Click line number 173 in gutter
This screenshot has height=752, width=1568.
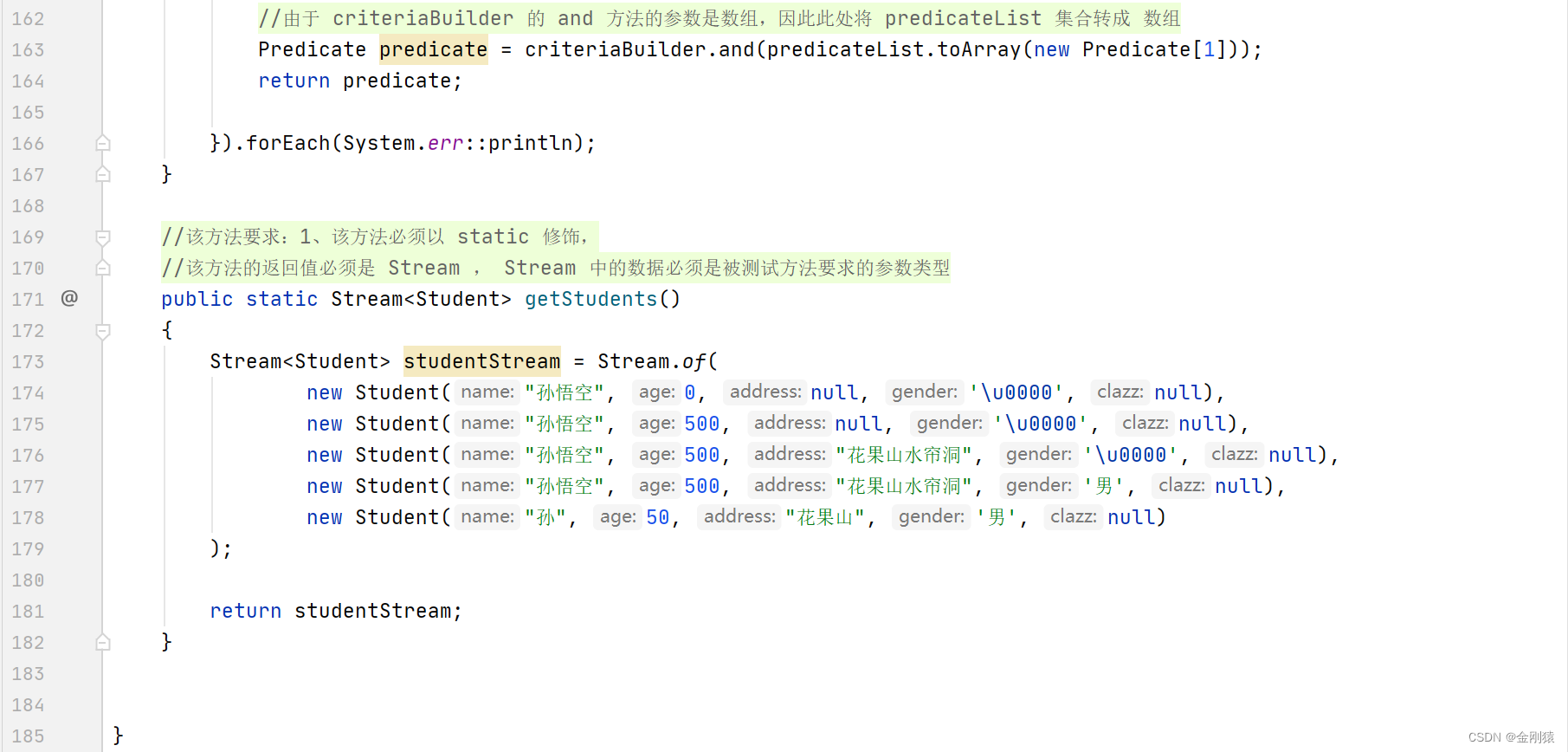[x=28, y=361]
